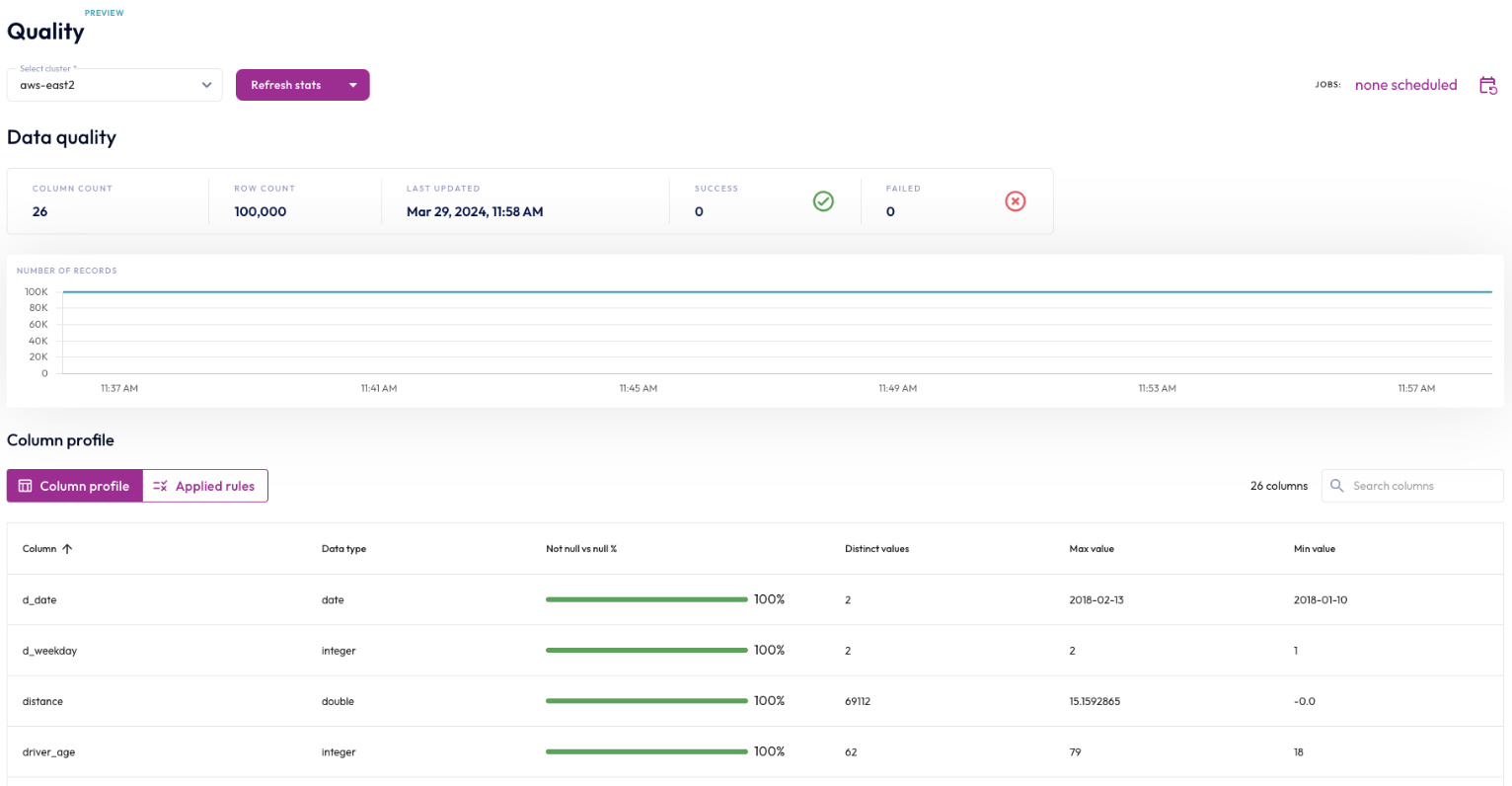Open the Refresh stats dropdown arrow
This screenshot has height=786, width=1512.
pyautogui.click(x=353, y=85)
